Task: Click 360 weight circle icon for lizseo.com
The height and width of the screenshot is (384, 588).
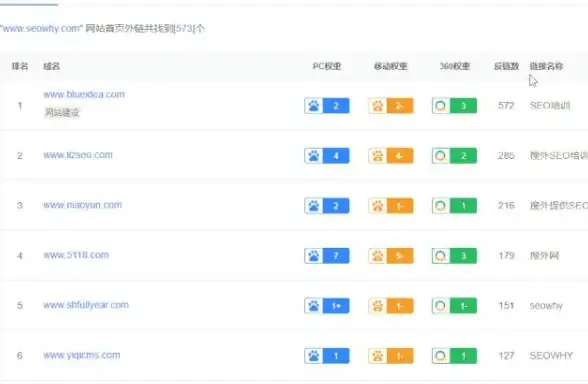Action: click(x=441, y=156)
